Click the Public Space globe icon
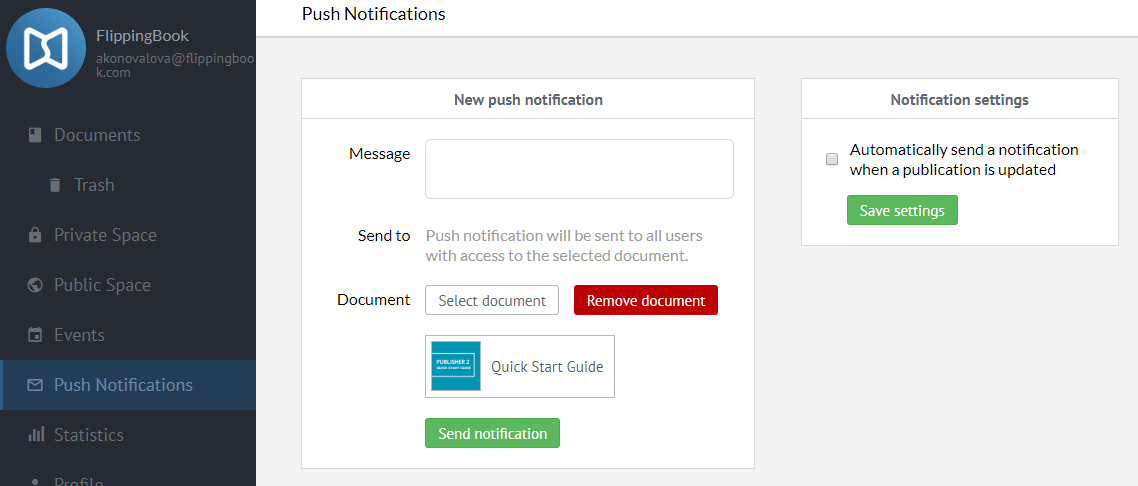 coord(35,285)
